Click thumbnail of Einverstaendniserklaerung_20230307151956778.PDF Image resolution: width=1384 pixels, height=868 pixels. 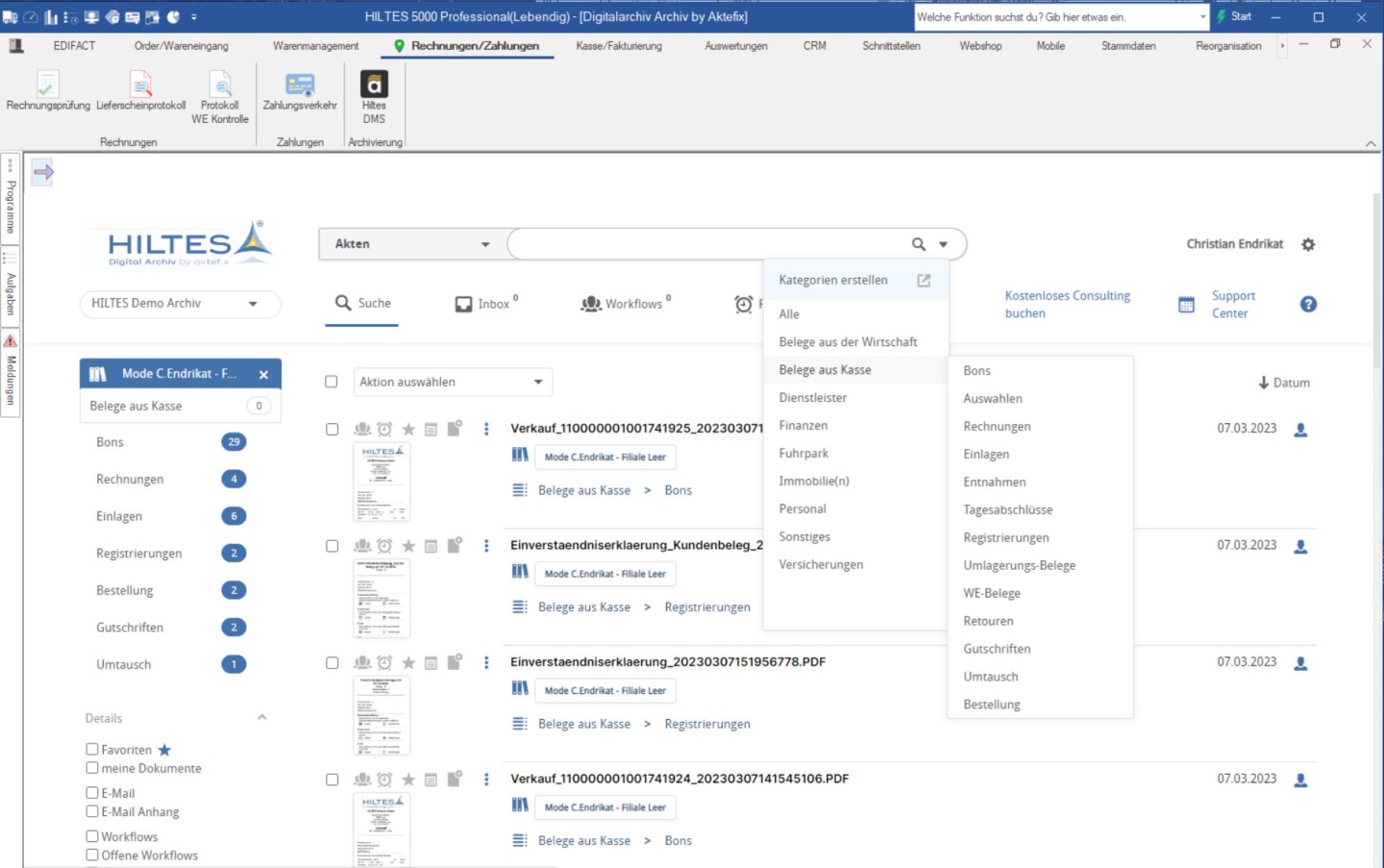[382, 715]
